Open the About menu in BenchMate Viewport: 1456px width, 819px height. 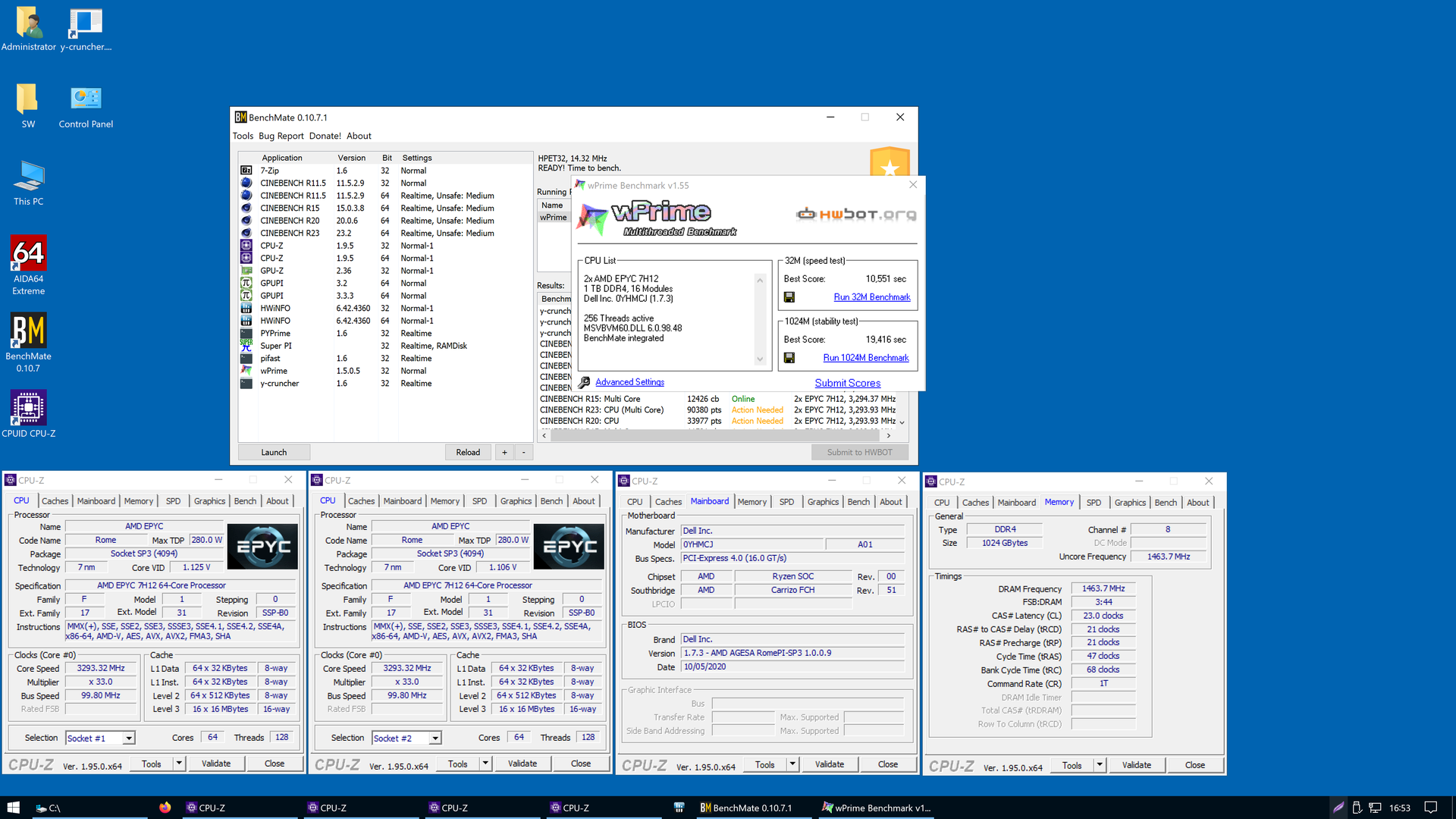(x=359, y=136)
